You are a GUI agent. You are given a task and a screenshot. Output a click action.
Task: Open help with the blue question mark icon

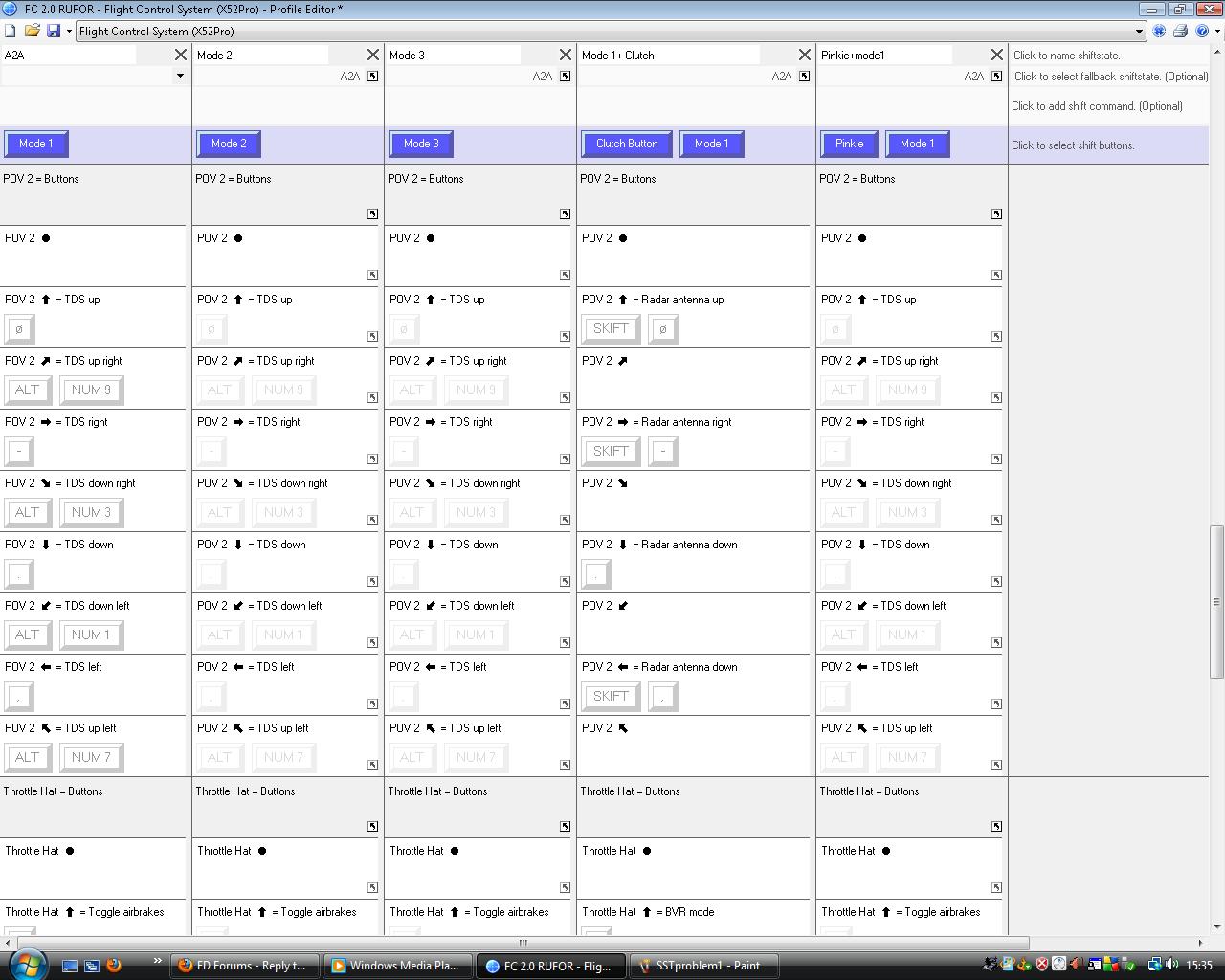coord(1202,31)
